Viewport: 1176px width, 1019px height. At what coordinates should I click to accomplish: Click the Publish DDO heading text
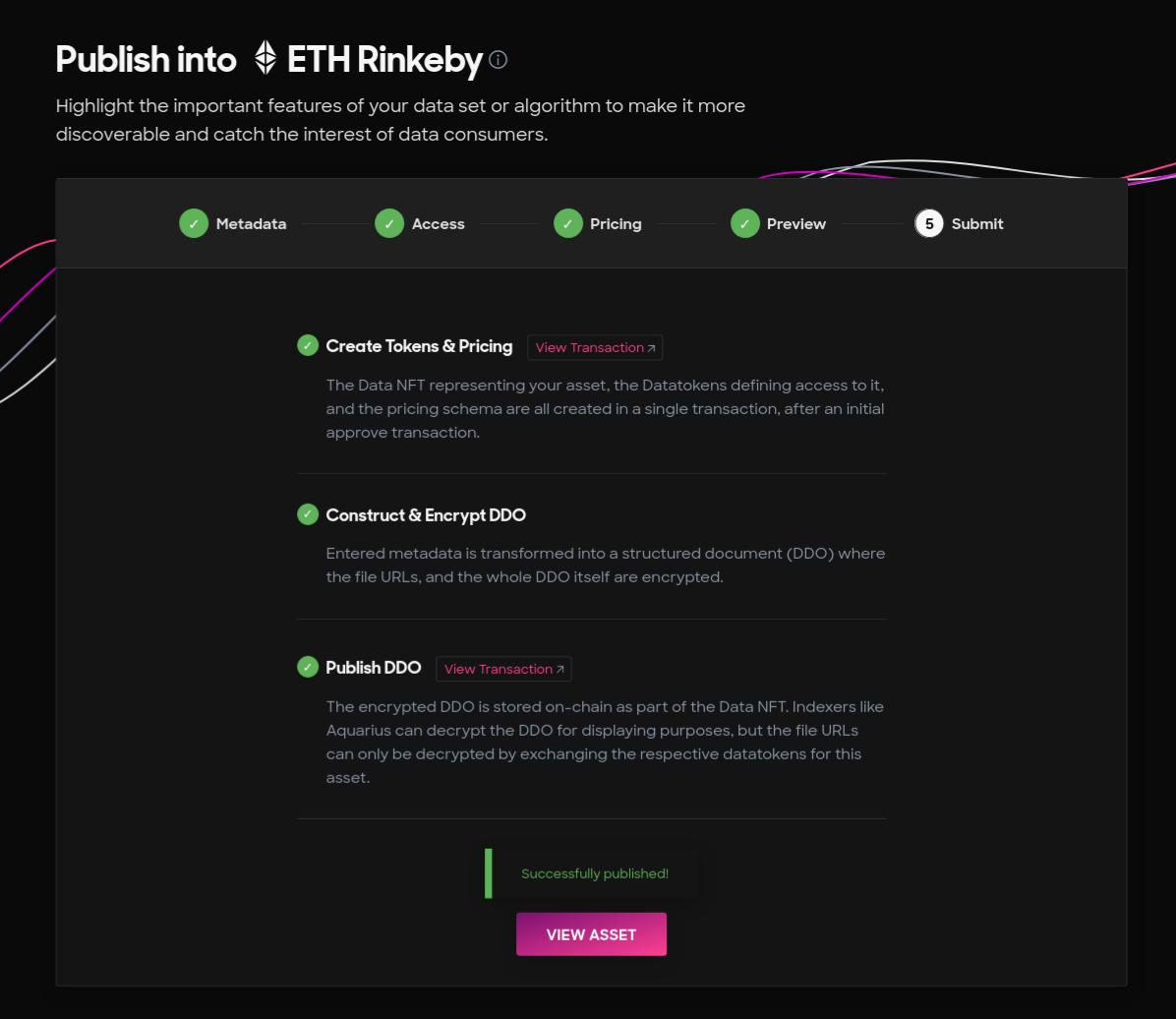[374, 668]
